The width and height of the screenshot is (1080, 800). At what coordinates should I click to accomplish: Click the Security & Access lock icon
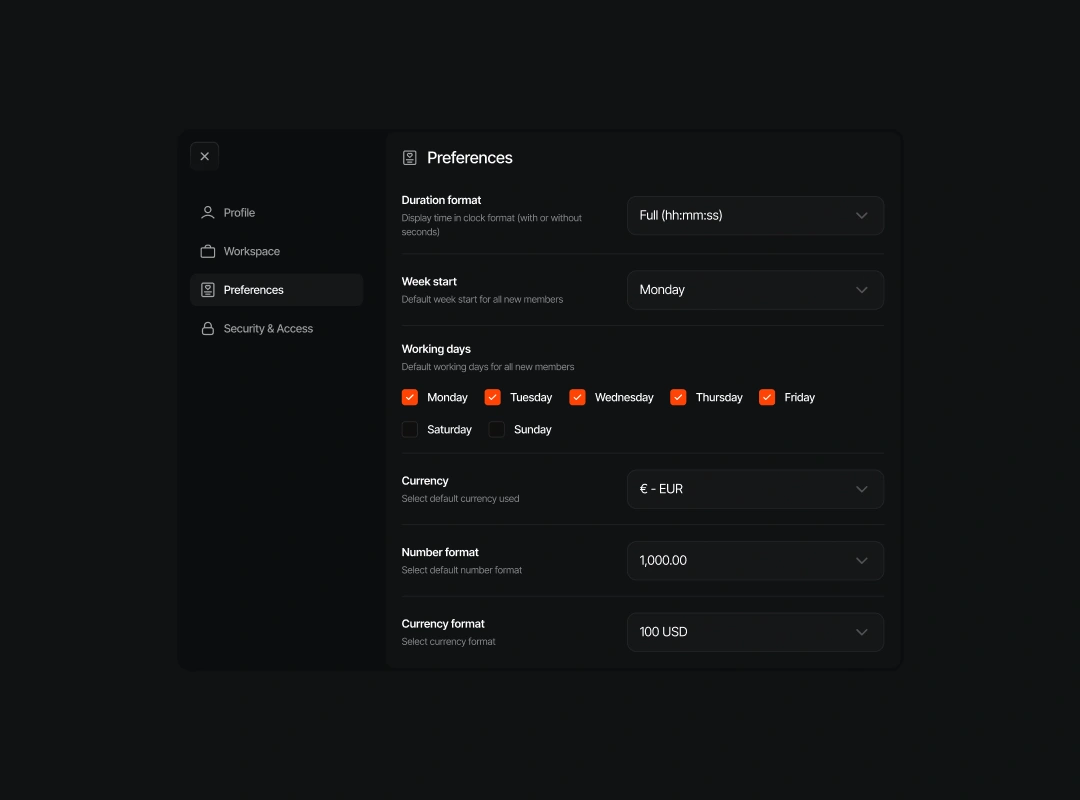click(208, 329)
